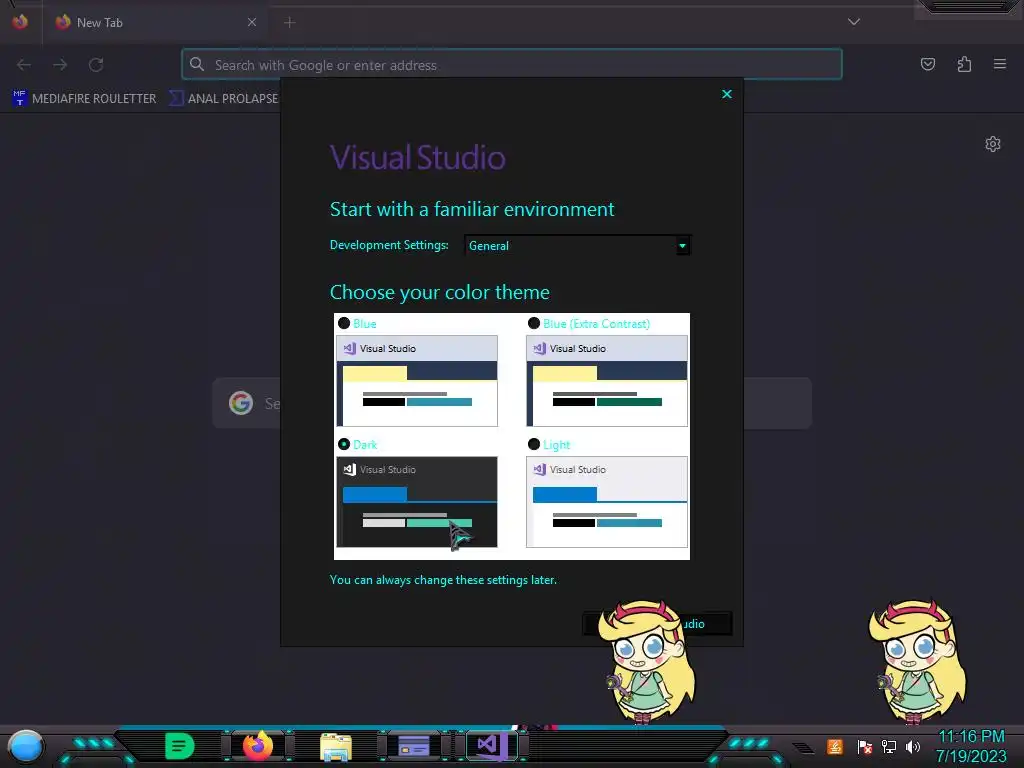Open Pocket save icon in Firefox

click(x=928, y=64)
